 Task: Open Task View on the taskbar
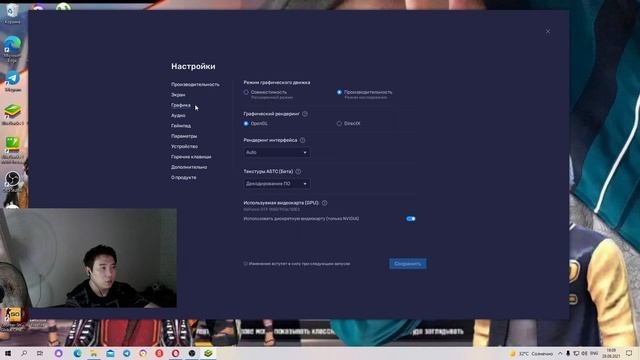click(40, 353)
